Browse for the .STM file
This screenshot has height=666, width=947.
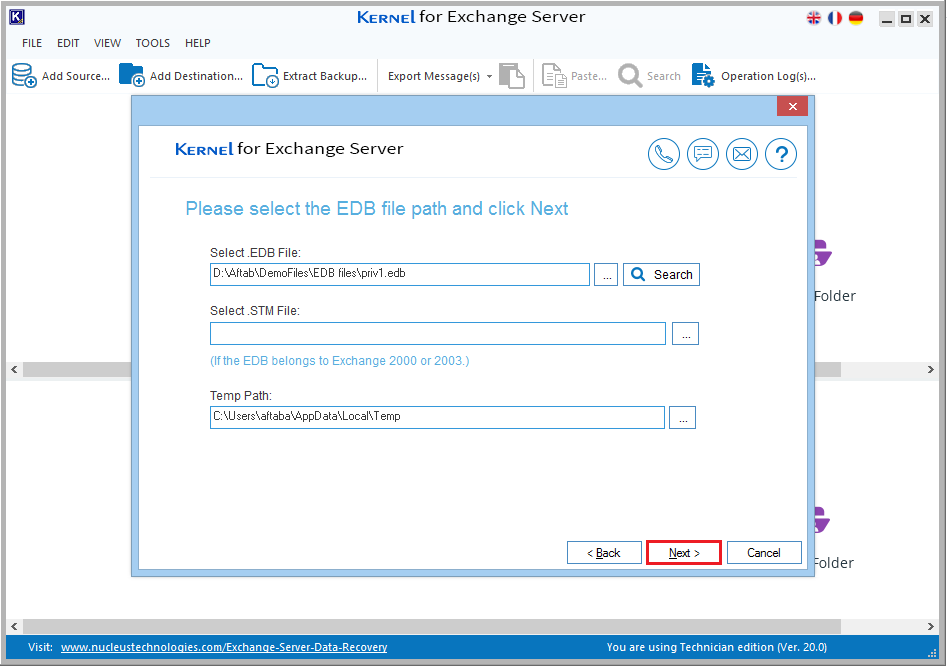685,333
